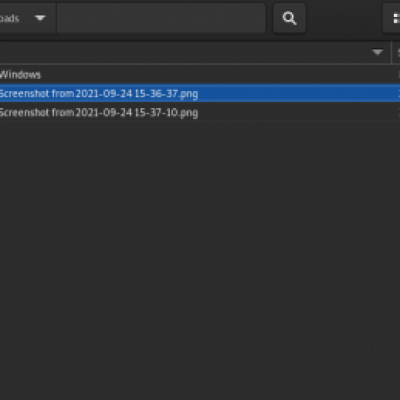Click the word Screenshot in the 15-37-10 file
Screen dimensions: 400x400
(x=24, y=113)
